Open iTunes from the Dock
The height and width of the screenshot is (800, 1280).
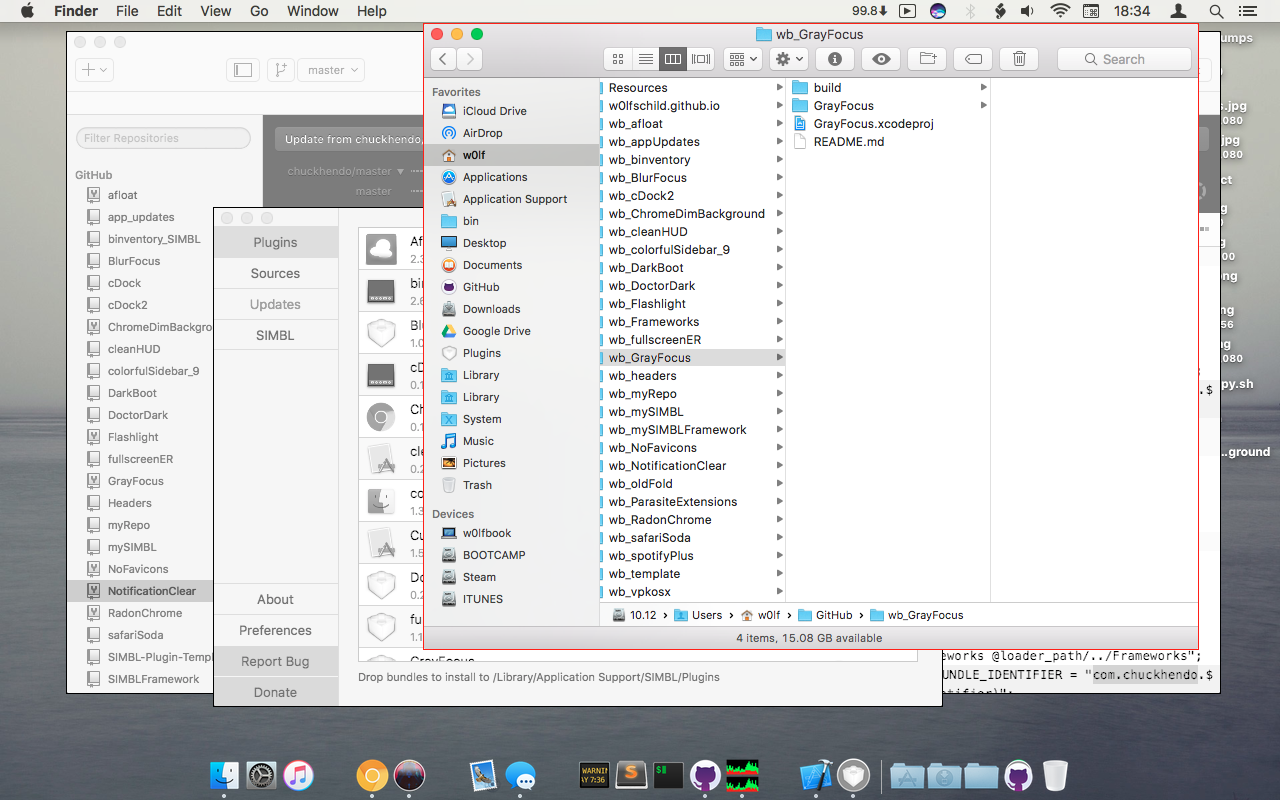298,774
